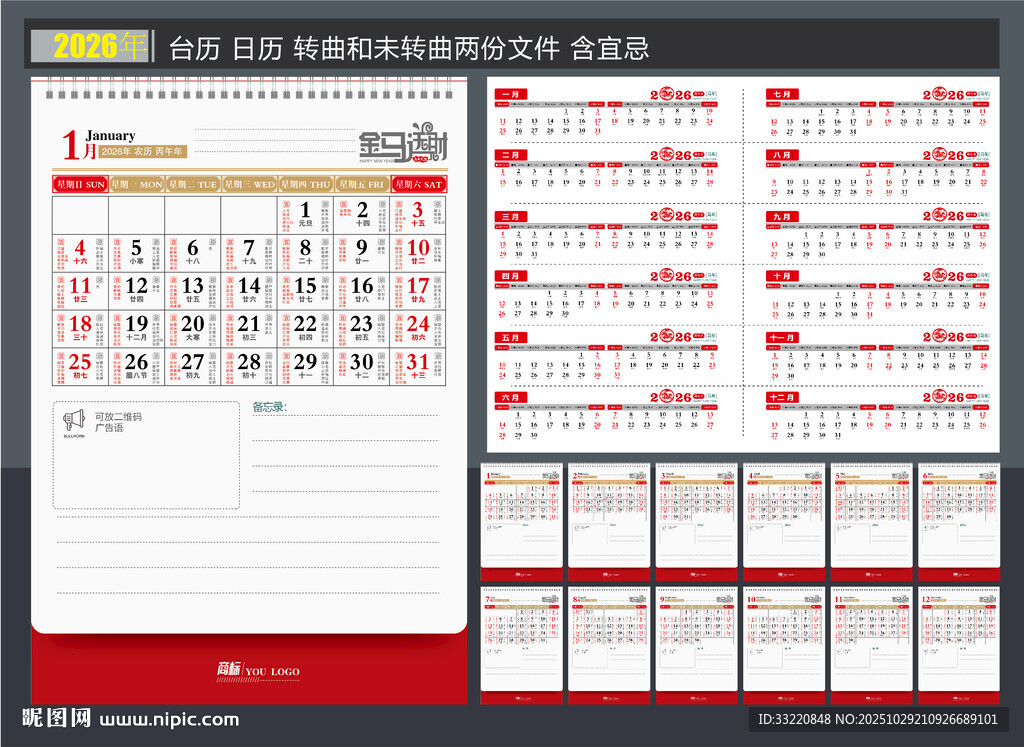Click the bullhorn megaphone icon

(74, 420)
